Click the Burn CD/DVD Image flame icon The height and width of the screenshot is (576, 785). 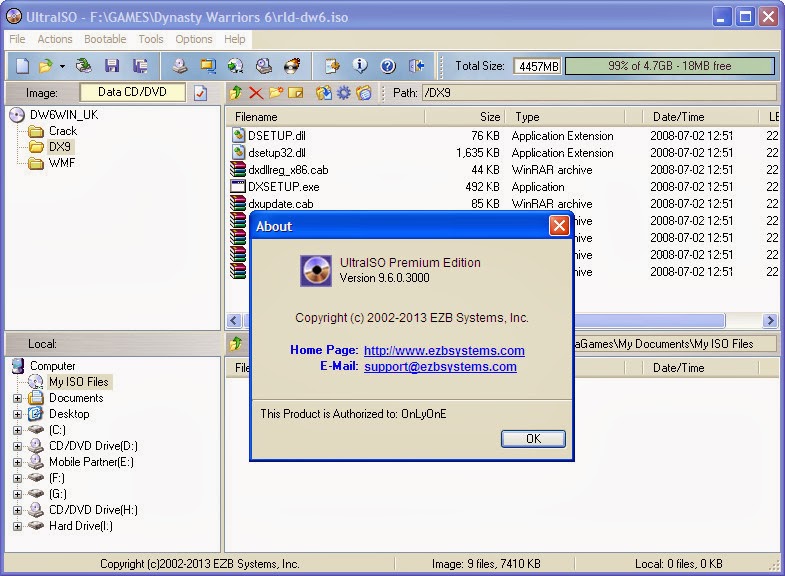tap(292, 66)
